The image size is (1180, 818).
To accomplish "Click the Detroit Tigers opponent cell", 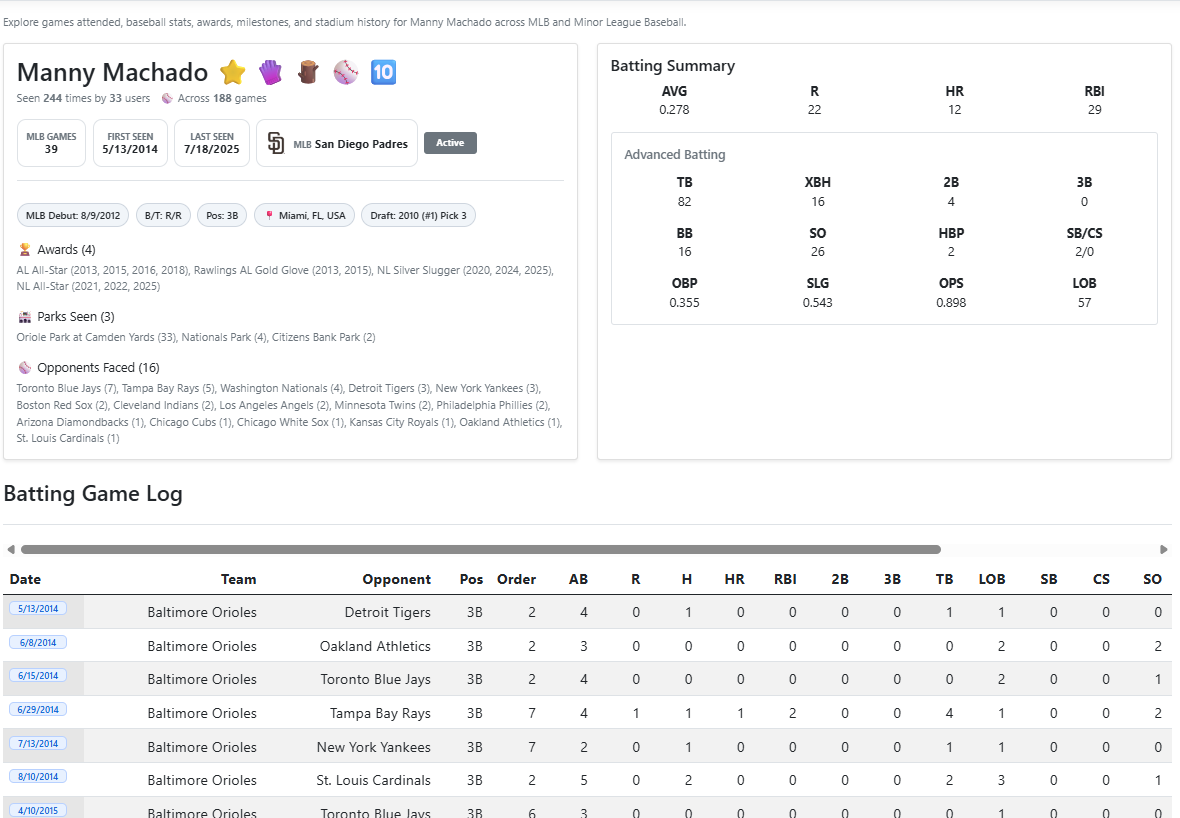I will (388, 613).
